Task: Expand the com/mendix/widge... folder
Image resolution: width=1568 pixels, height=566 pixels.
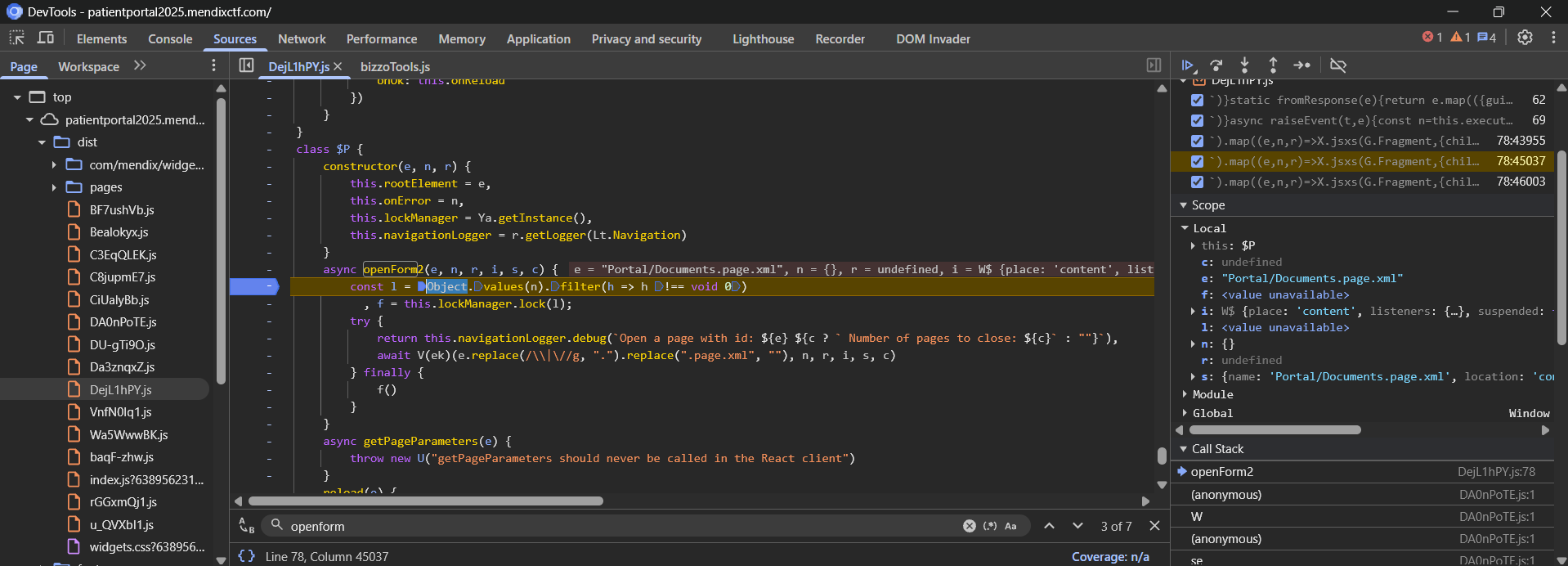Action: coord(54,164)
